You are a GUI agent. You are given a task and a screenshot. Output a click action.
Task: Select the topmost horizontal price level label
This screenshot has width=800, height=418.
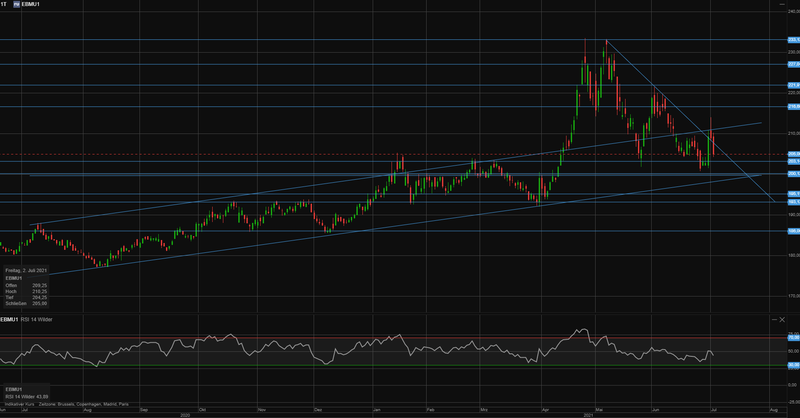tap(793, 40)
